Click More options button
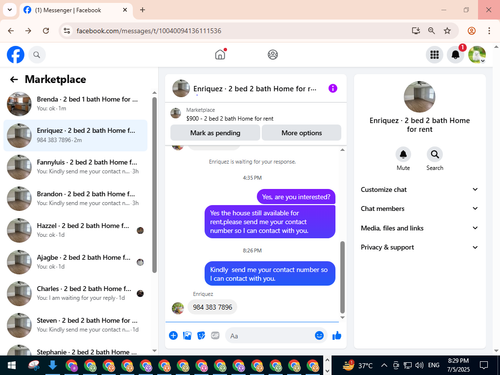 tap(301, 133)
